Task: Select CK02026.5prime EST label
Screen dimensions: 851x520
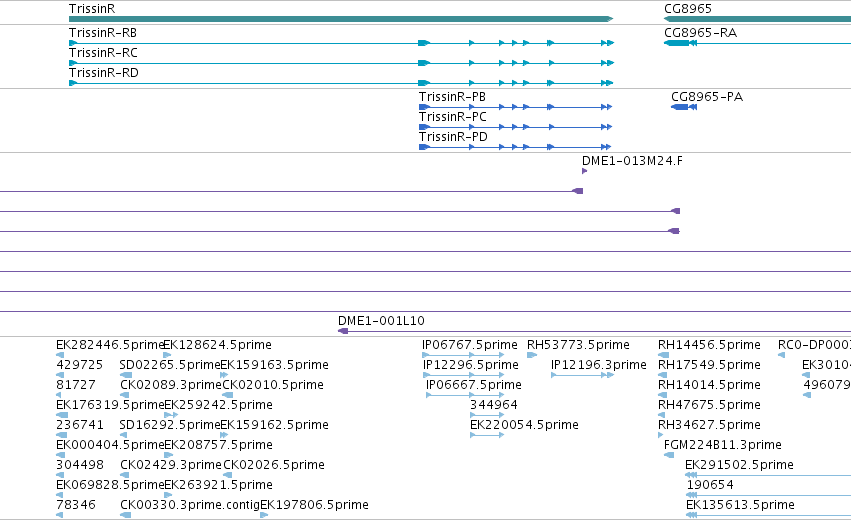Action: [x=274, y=465]
